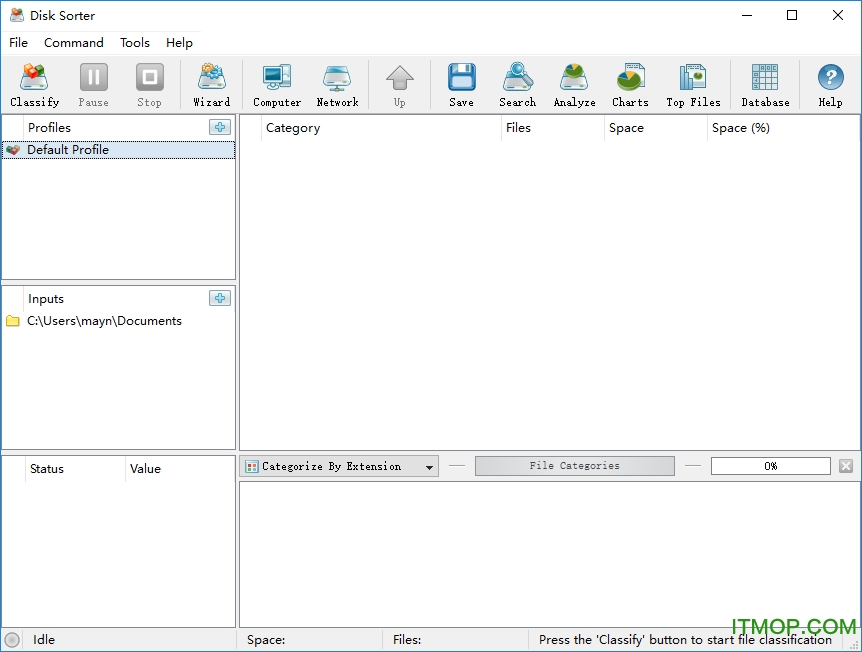Screen dimensions: 862x652
Task: Start classification with the Classify icon
Action: [x=34, y=85]
